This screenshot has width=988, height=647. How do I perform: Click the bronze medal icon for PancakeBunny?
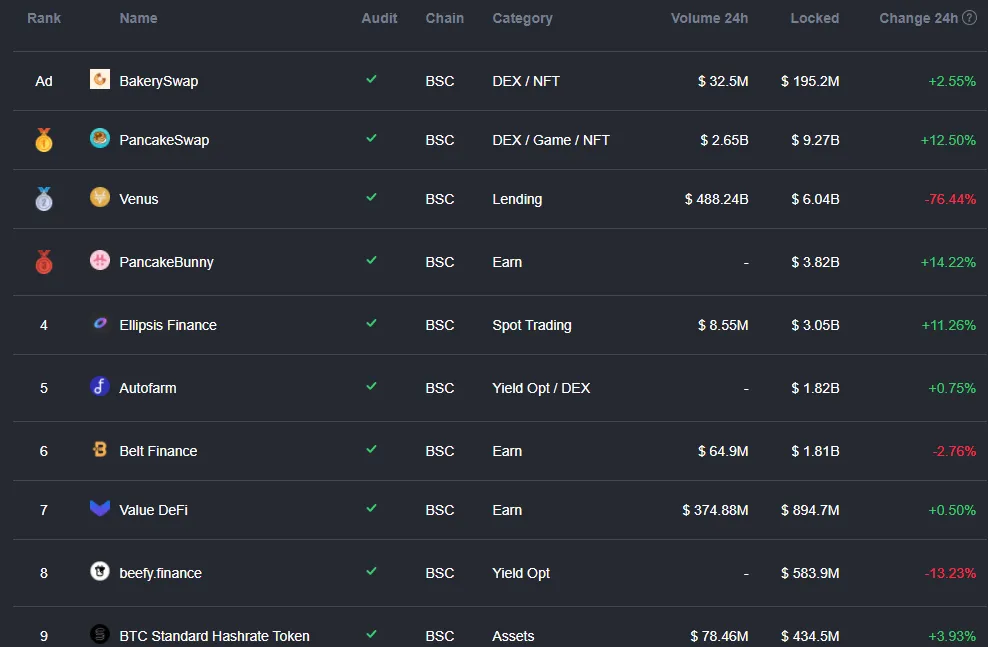tap(43, 262)
